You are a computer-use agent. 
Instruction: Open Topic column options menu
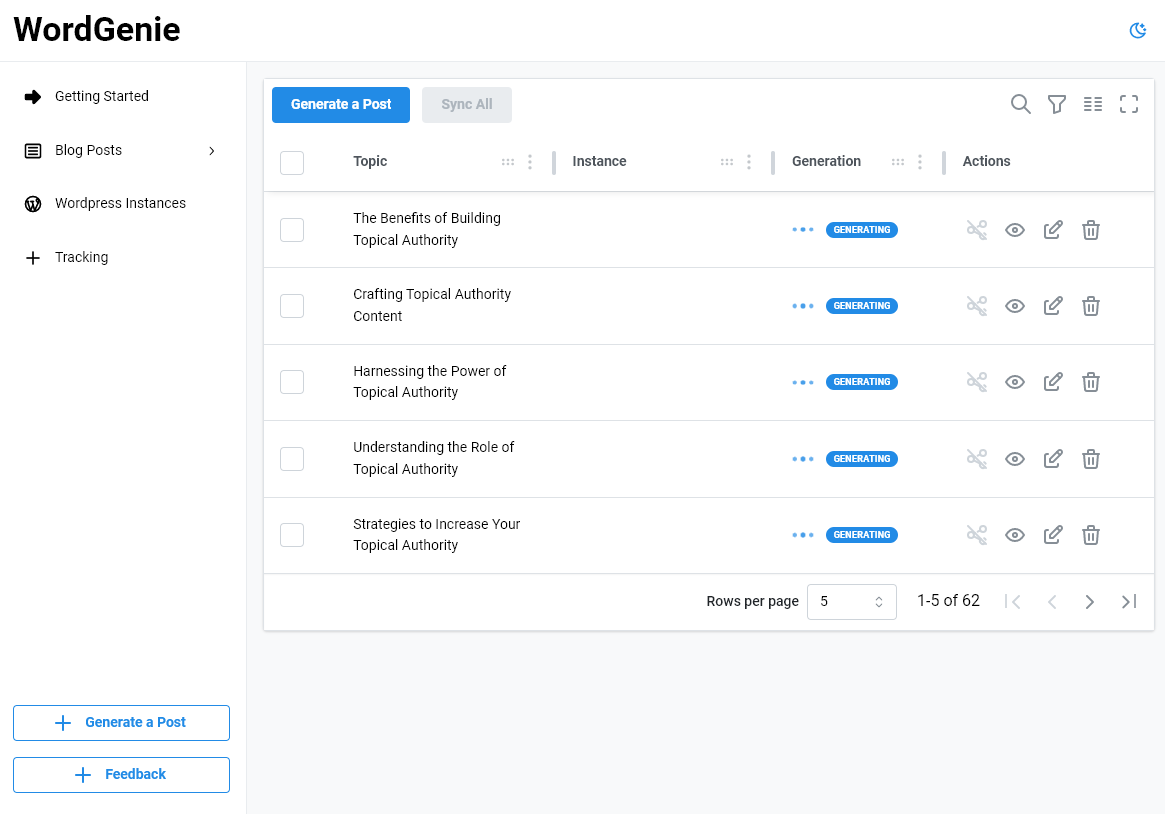[530, 162]
